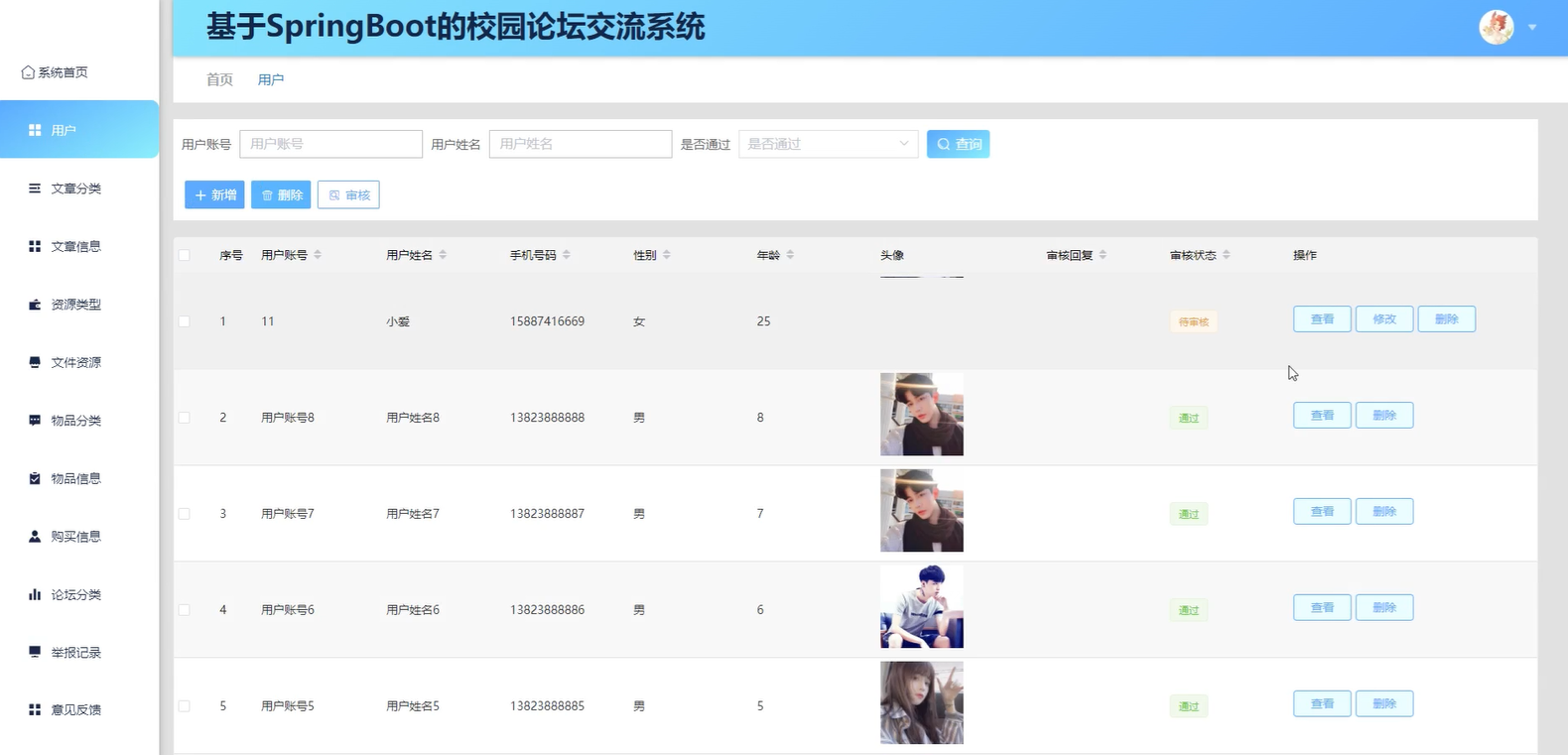Screen dimensions: 1568x755
Task: Click 删除 in the 小爱 row
Action: click(1447, 318)
